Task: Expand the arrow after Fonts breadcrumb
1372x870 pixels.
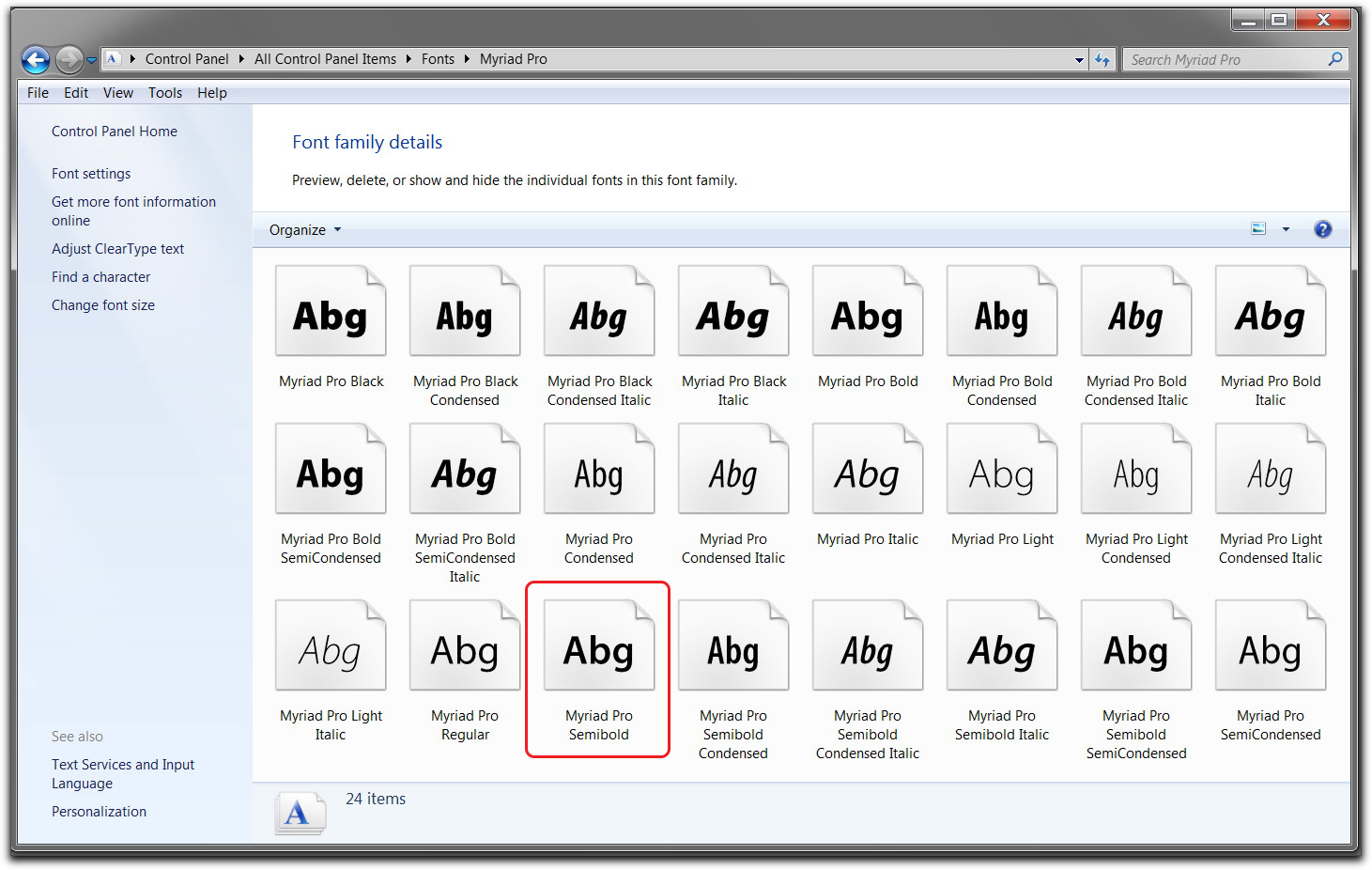Action: (467, 59)
